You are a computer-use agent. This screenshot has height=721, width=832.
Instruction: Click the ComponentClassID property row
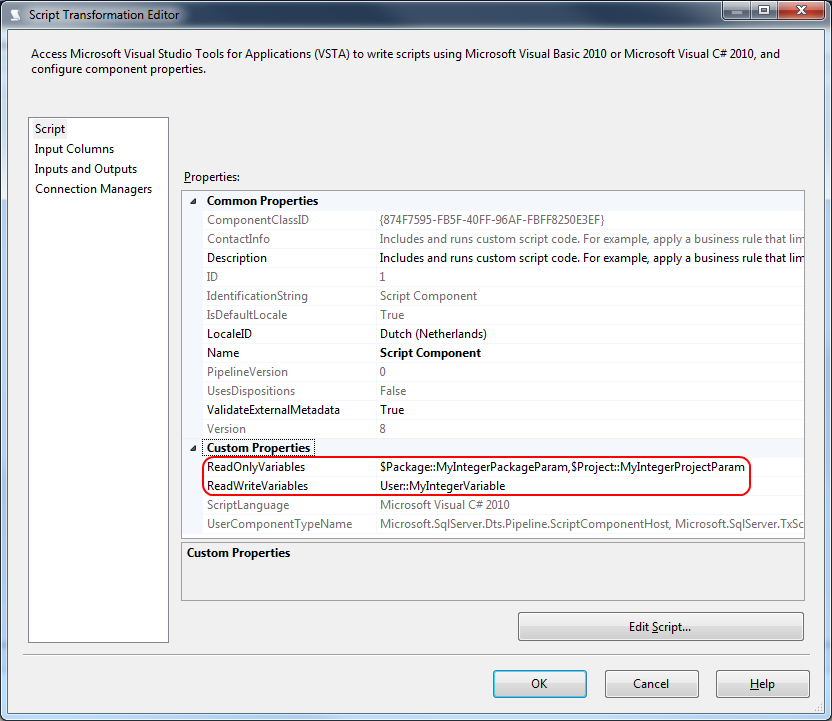502,220
